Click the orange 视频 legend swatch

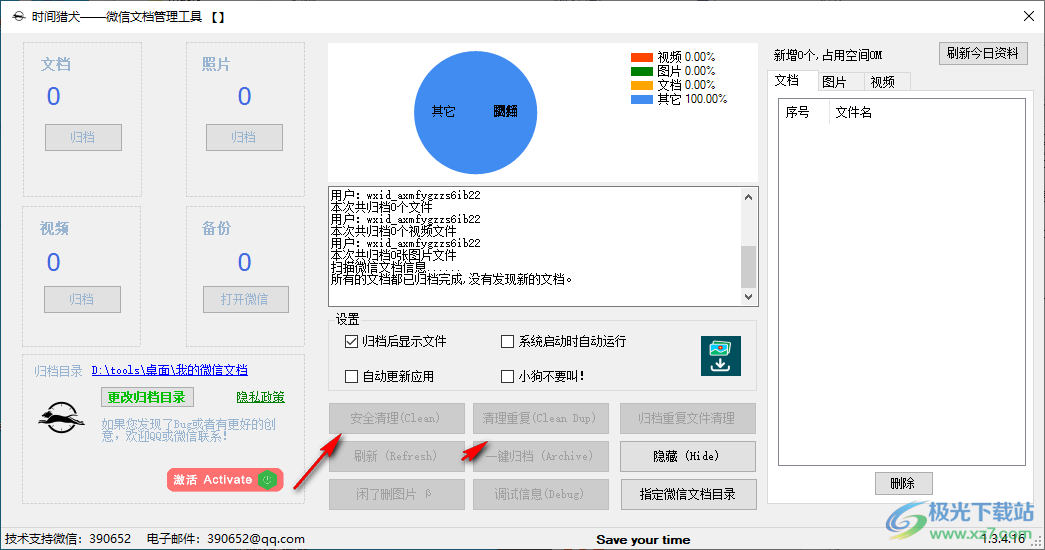point(642,57)
